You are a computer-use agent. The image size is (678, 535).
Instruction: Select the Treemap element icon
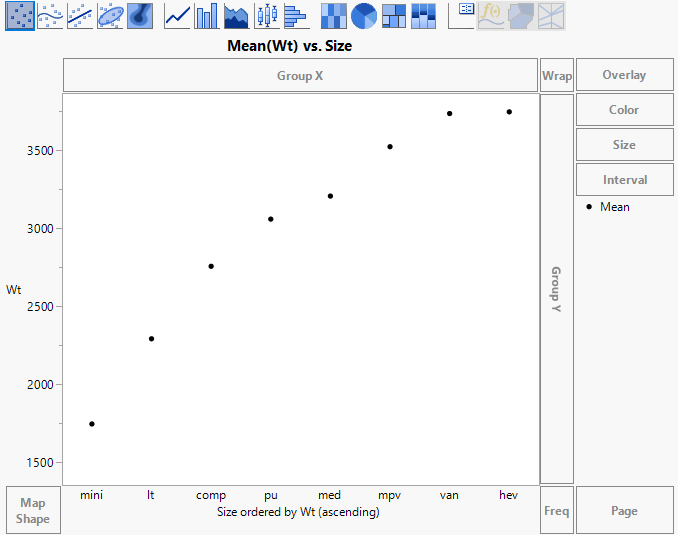[x=394, y=15]
